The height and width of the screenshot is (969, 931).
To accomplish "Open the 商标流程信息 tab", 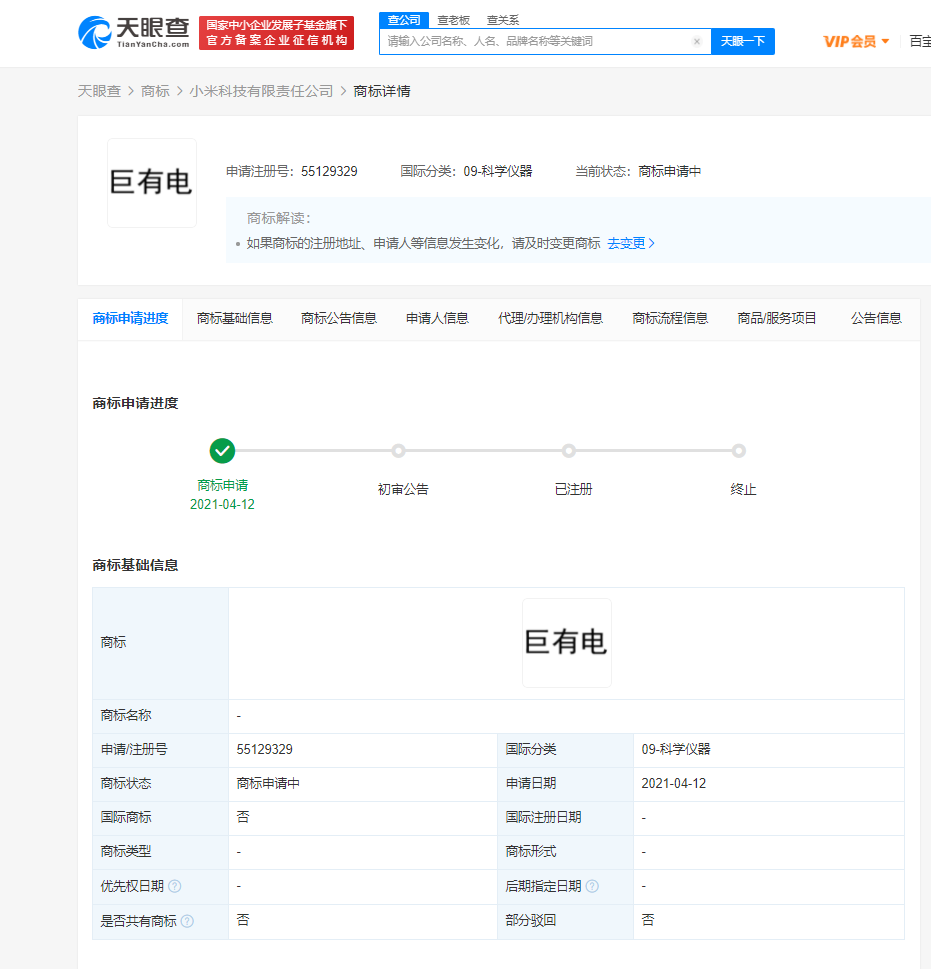I will [x=670, y=319].
